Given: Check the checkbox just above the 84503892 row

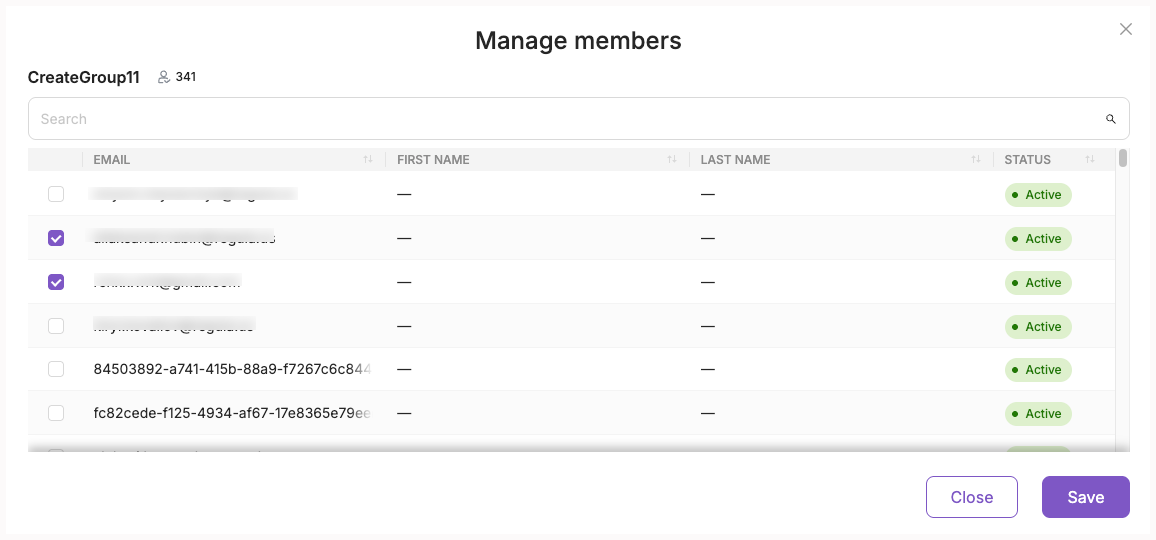Looking at the screenshot, I should click(56, 325).
